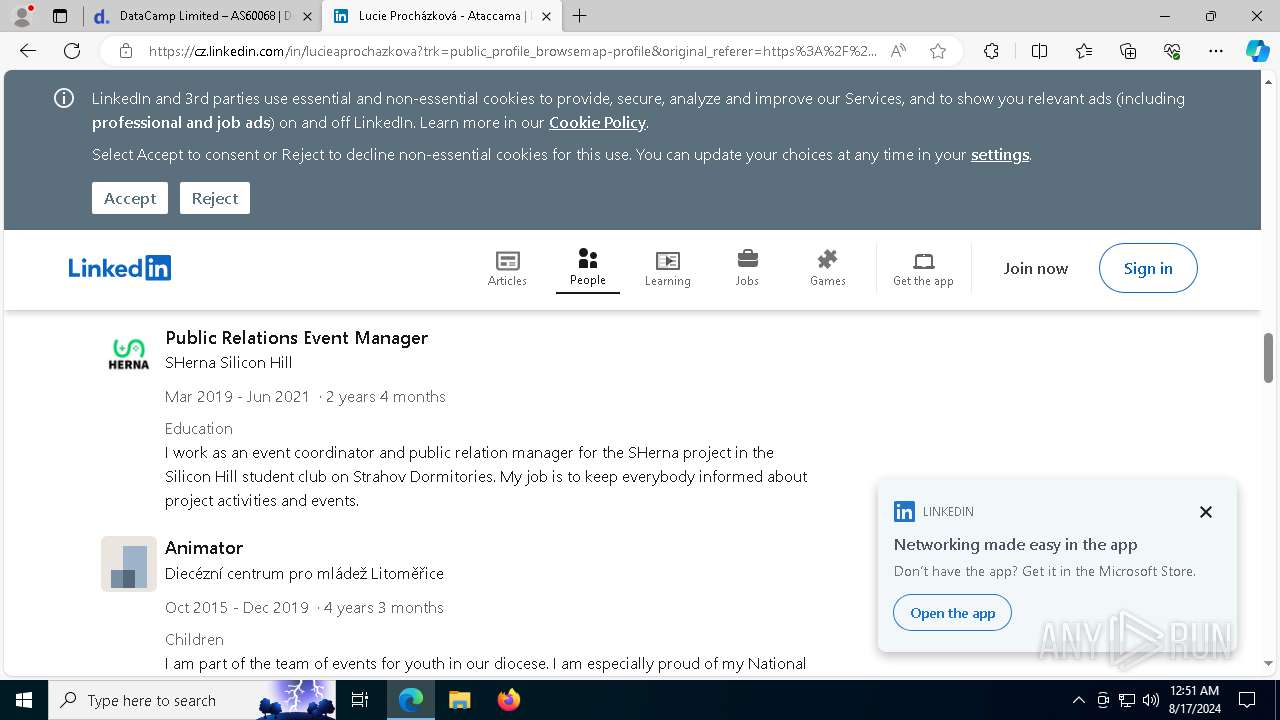Image resolution: width=1280 pixels, height=720 pixels.
Task: Reject non-essential cookies
Action: 215,198
